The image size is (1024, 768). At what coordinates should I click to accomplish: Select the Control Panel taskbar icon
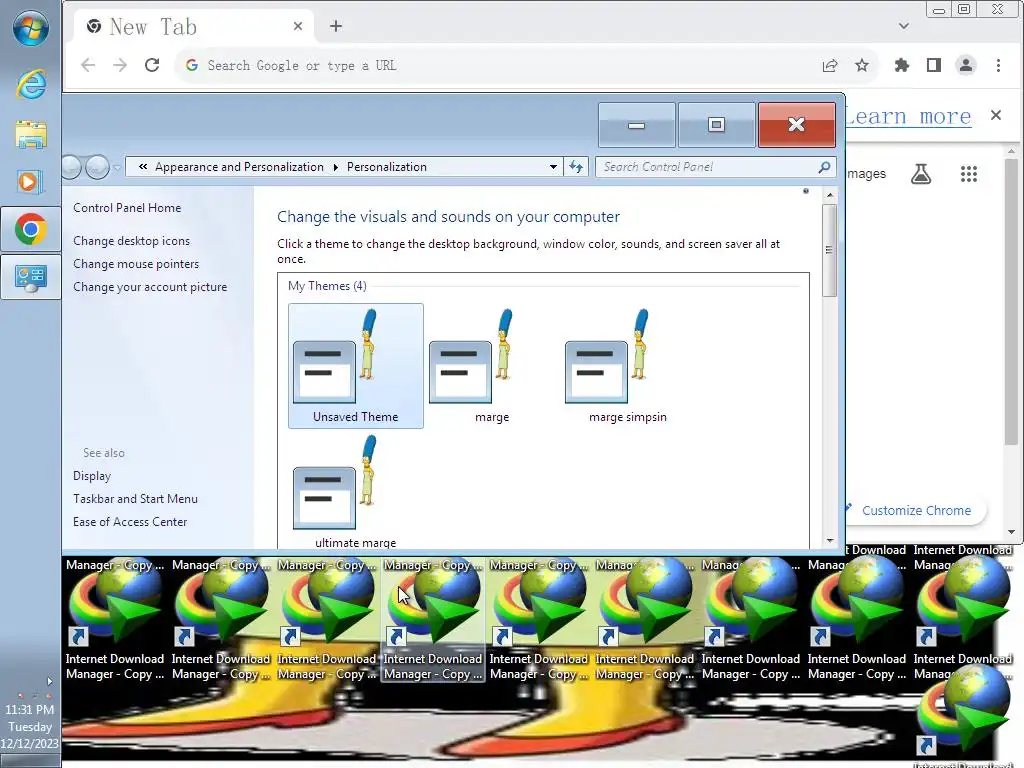(31, 278)
